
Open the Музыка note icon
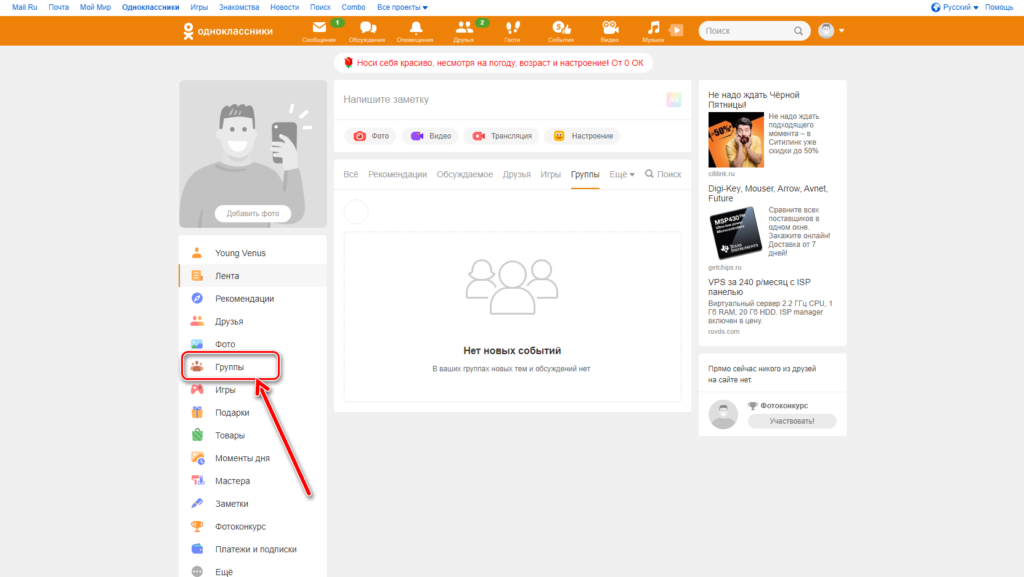[x=653, y=29]
